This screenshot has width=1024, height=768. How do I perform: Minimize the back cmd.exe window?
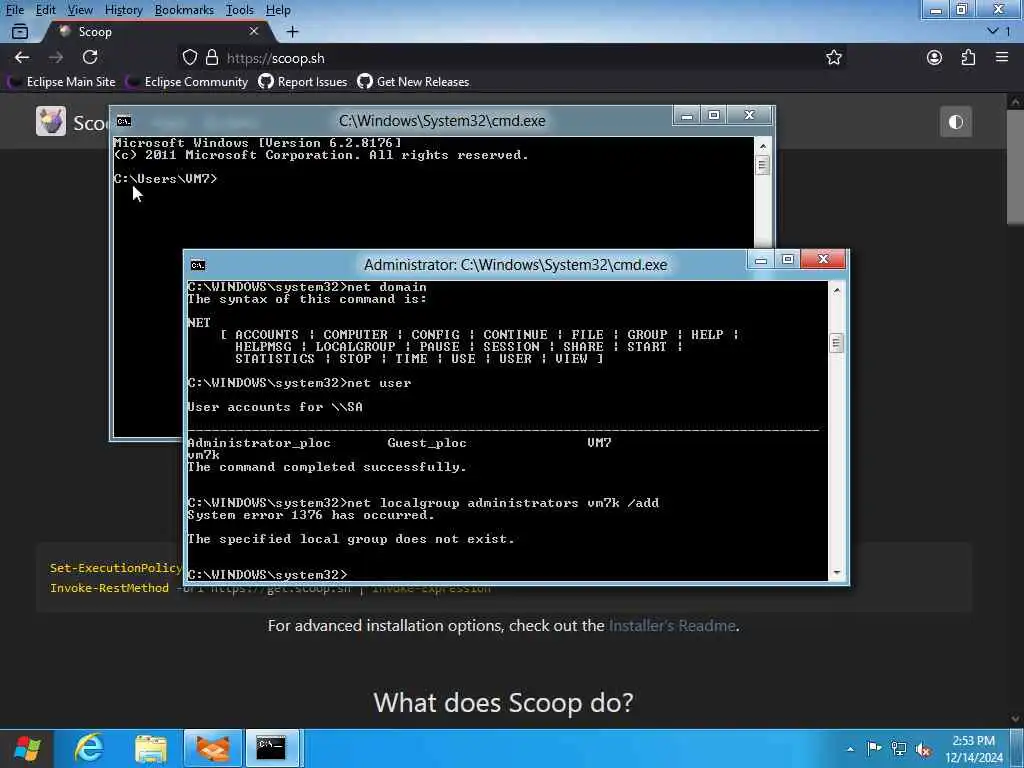pyautogui.click(x=686, y=116)
